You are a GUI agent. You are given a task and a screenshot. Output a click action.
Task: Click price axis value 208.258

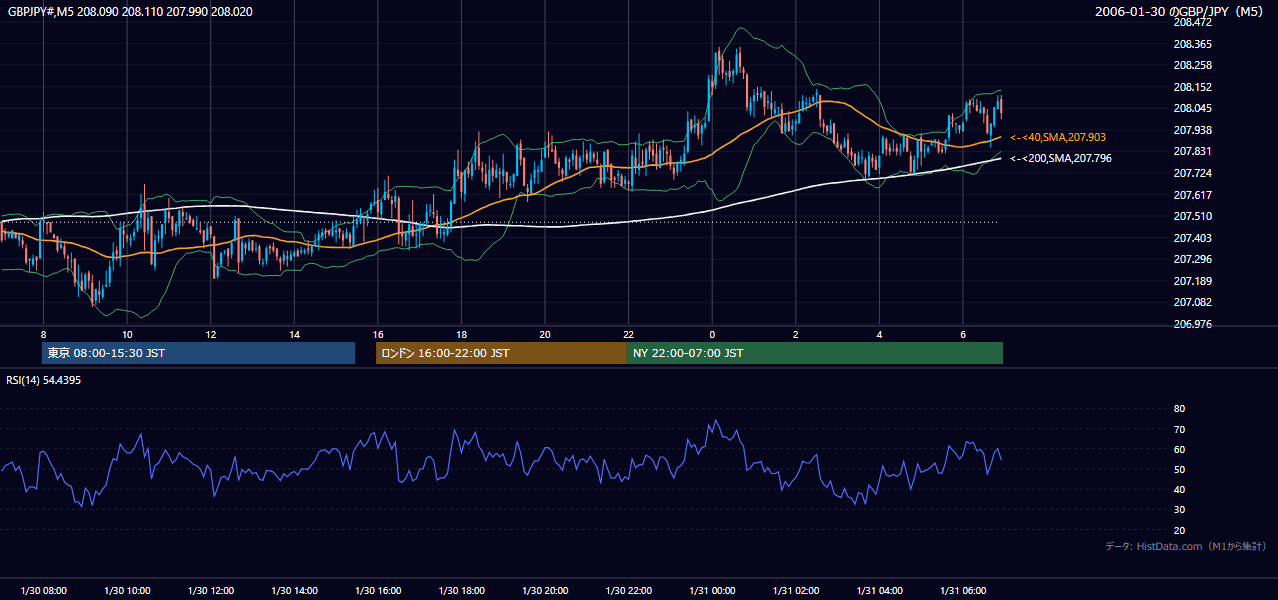pyautogui.click(x=1193, y=65)
